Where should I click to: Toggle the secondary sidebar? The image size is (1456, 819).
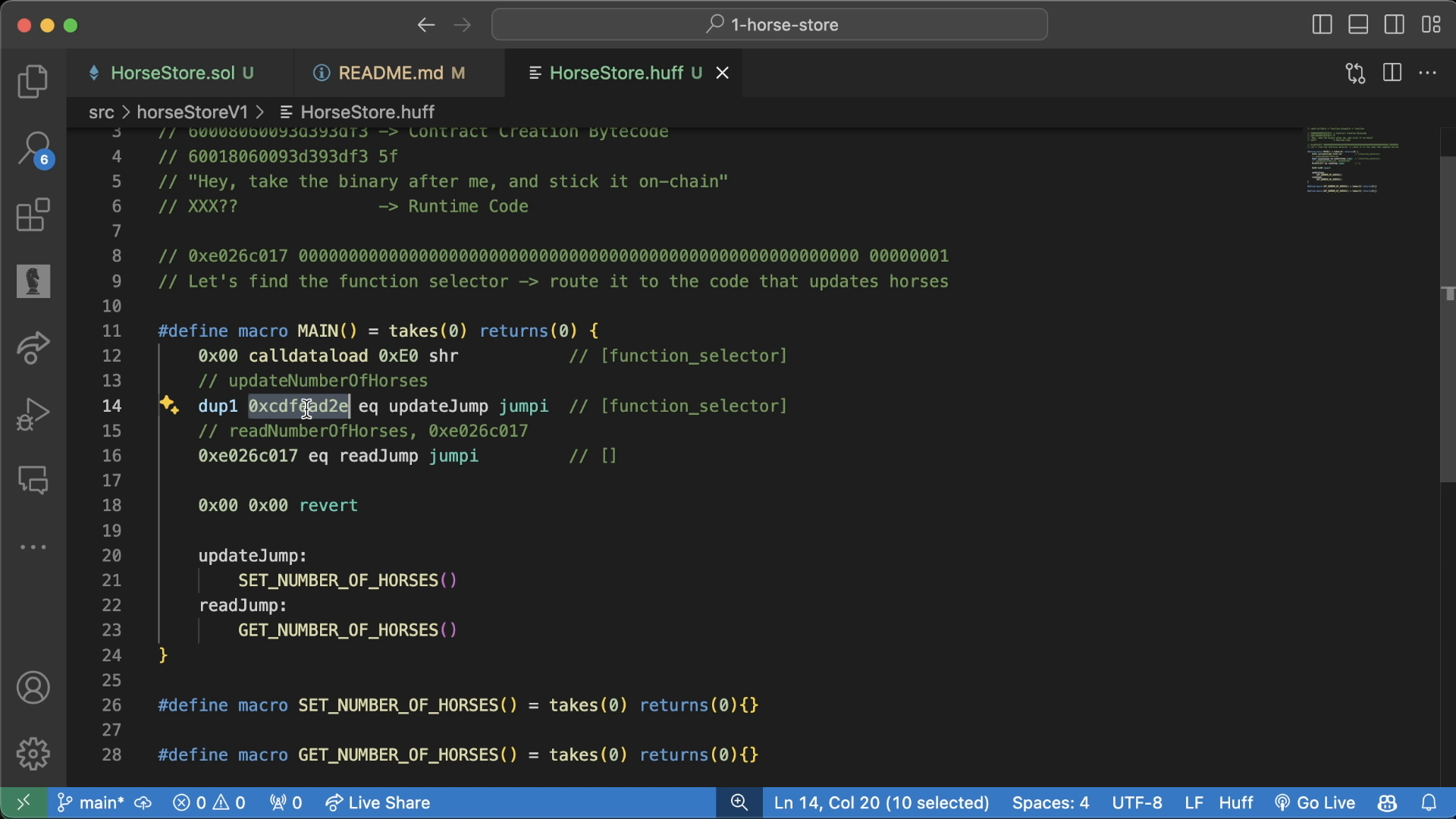[1394, 24]
